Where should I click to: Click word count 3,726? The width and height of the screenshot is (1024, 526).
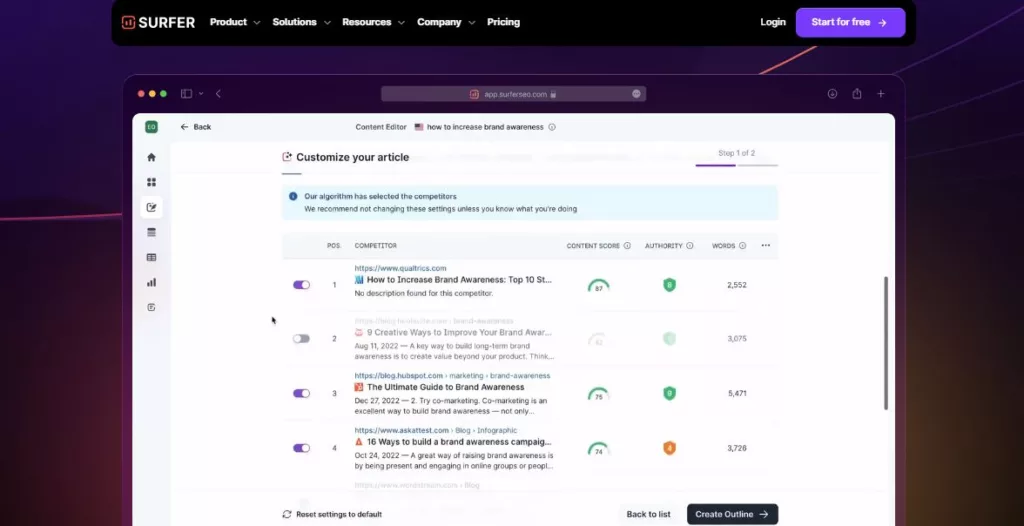point(737,448)
